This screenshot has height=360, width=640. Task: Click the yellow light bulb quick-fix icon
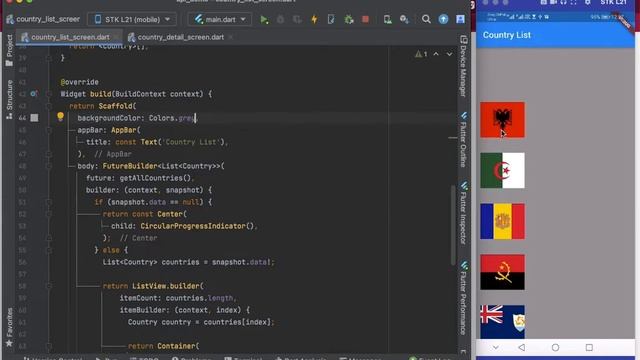pyautogui.click(x=60, y=116)
